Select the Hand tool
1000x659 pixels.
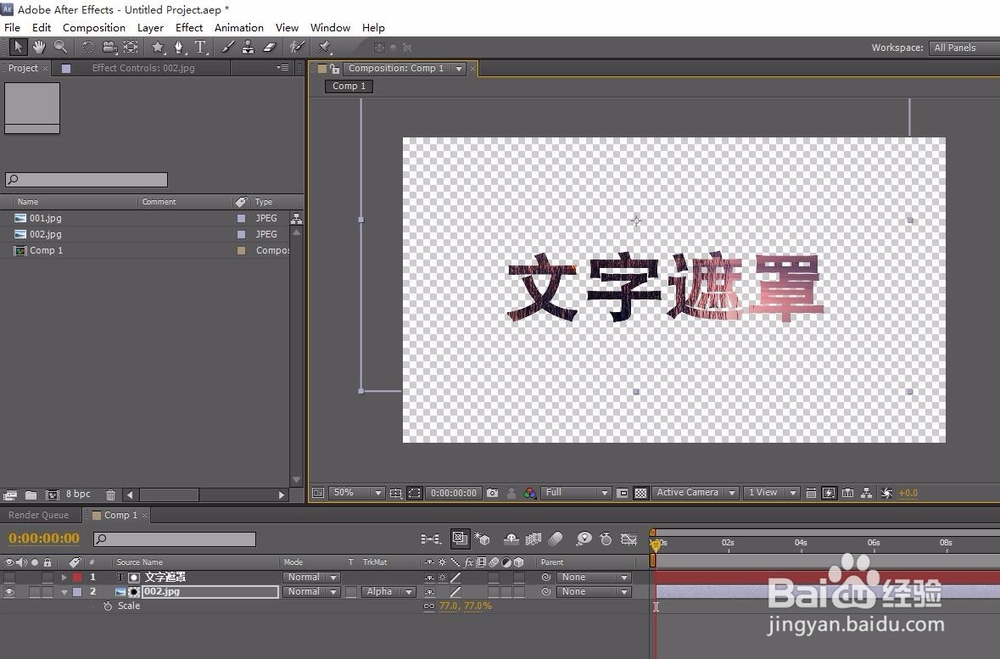(39, 47)
